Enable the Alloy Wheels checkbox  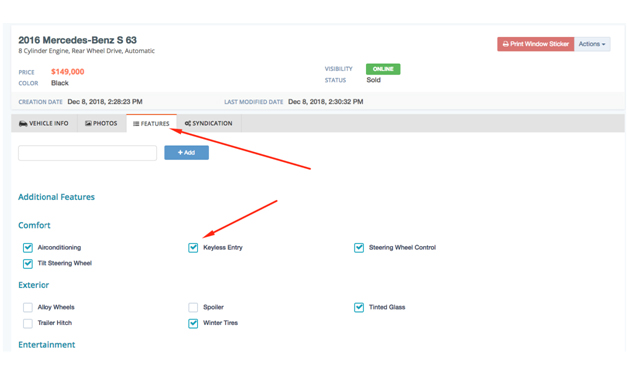tap(28, 307)
